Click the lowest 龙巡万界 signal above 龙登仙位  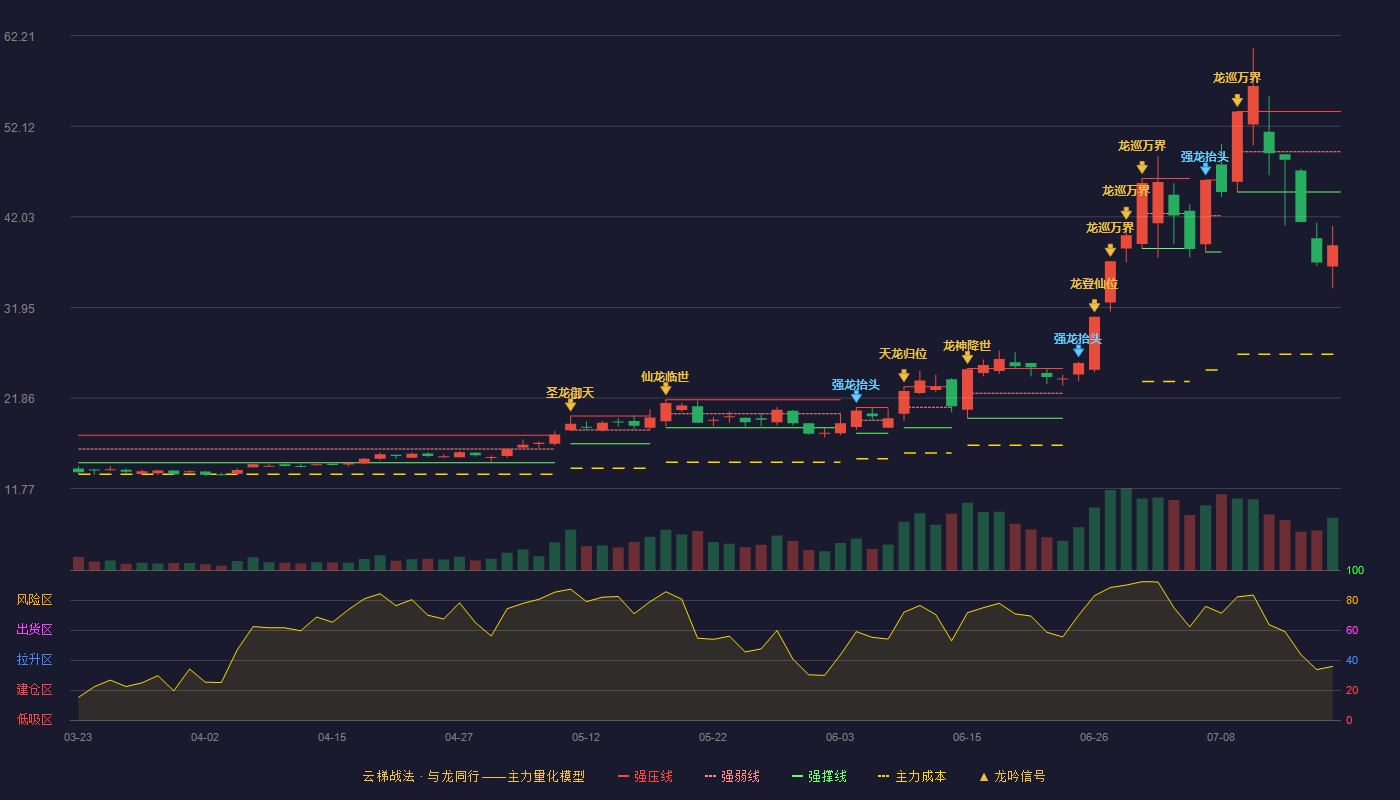pyautogui.click(x=1110, y=250)
